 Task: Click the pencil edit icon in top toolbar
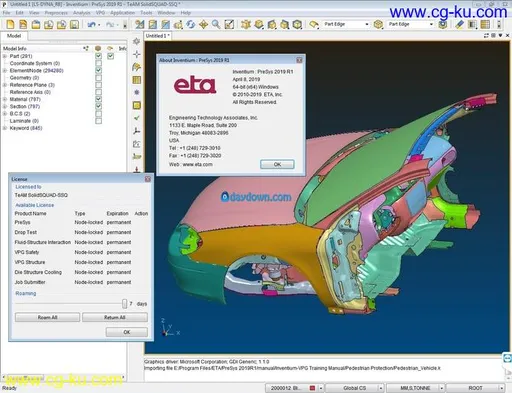point(460,24)
